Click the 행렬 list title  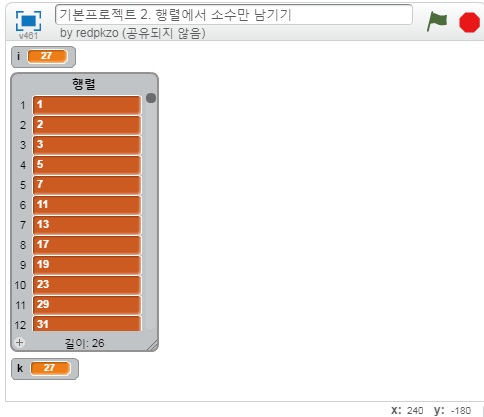tap(84, 84)
